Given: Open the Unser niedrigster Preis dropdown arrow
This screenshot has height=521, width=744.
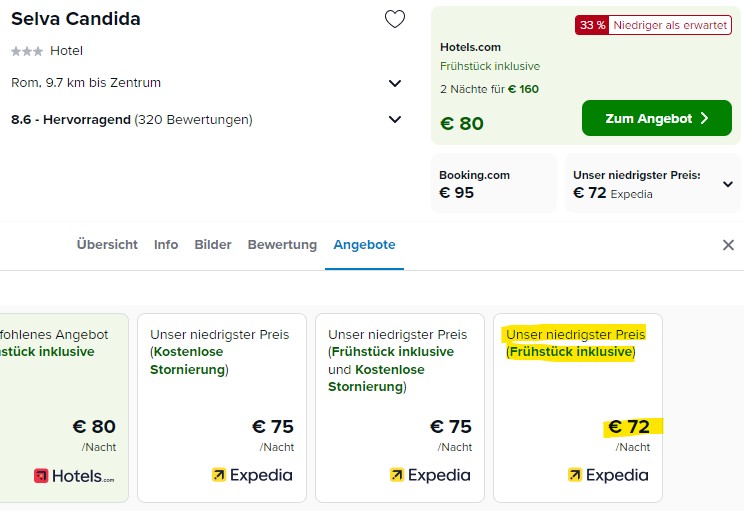Looking at the screenshot, I should (x=728, y=184).
